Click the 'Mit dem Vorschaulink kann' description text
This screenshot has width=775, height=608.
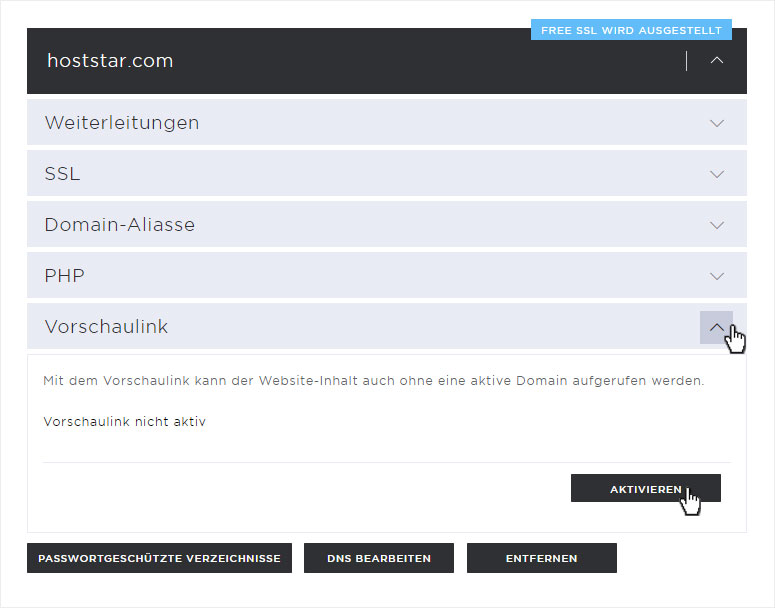click(x=373, y=381)
